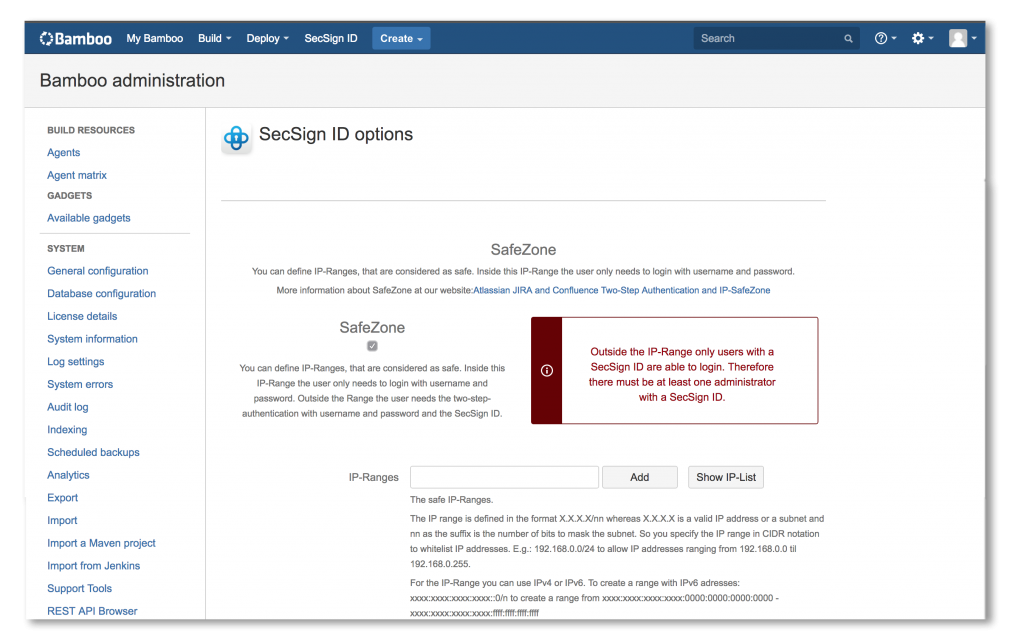1024x642 pixels.
Task: Open the Deploy dropdown menu
Action: point(267,37)
